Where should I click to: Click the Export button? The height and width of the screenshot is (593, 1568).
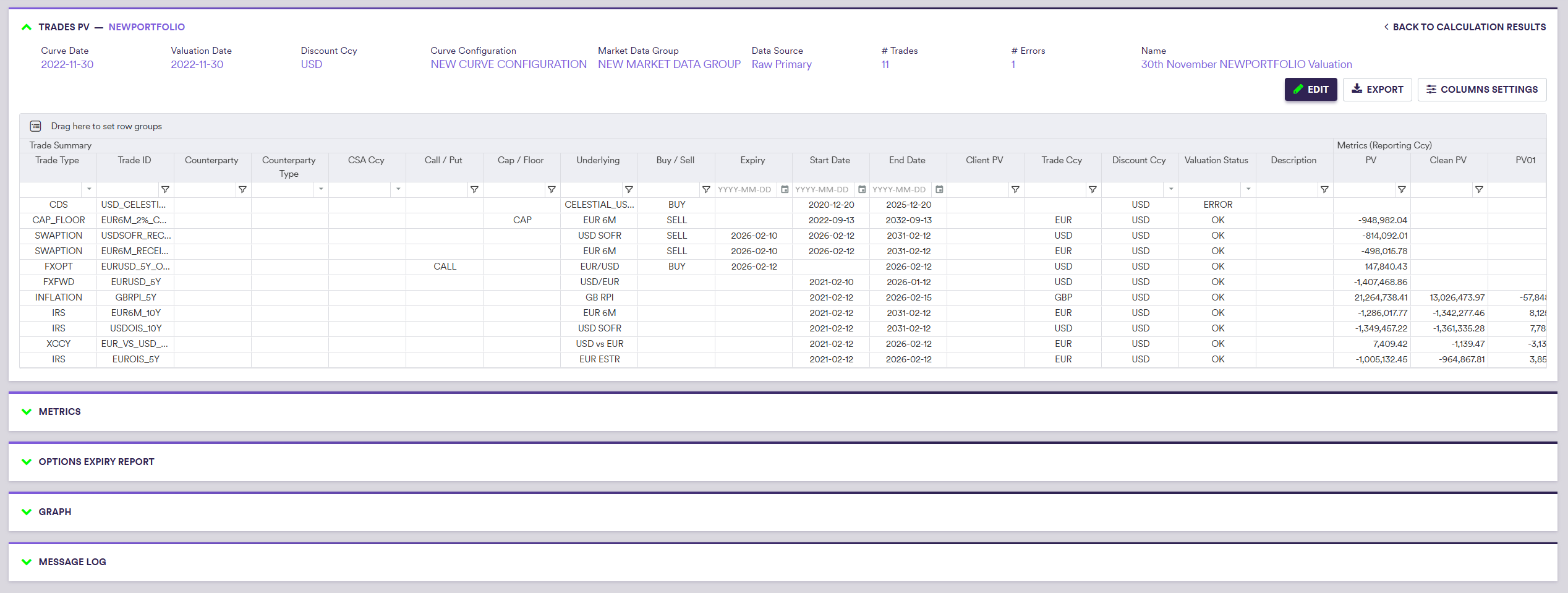[1377, 90]
